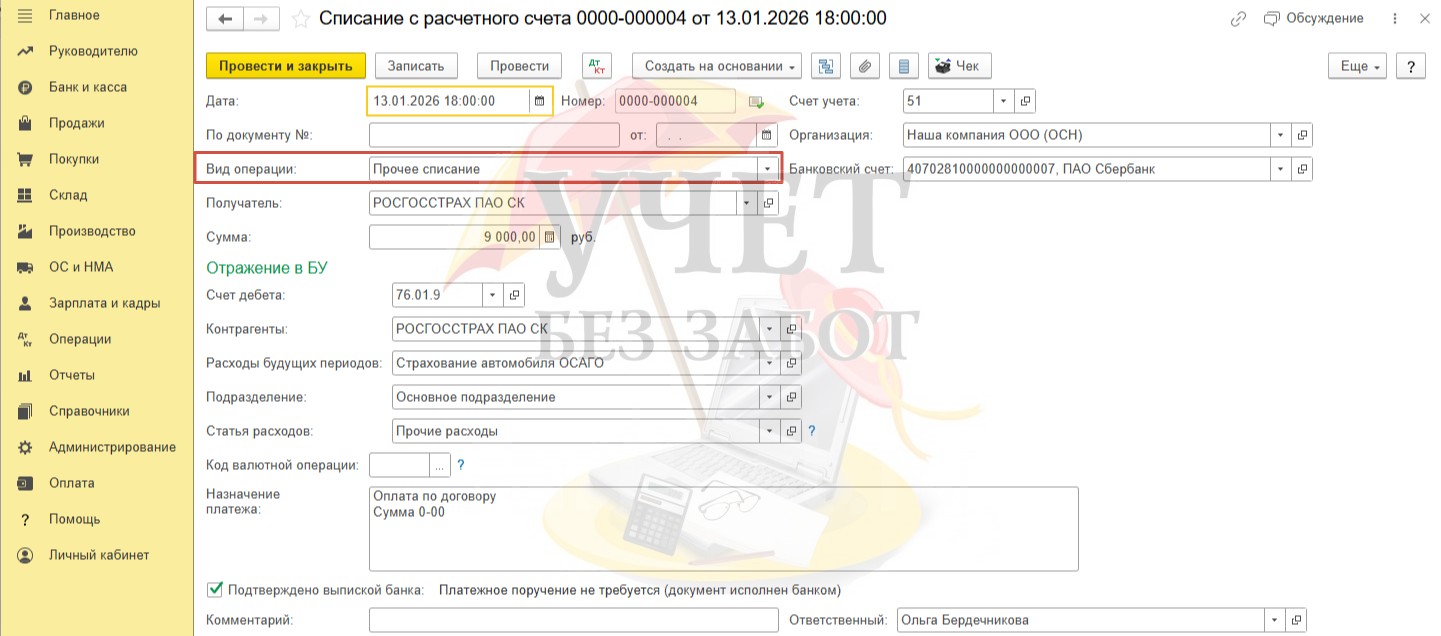Open calendar for the 'от' date
This screenshot has width=1441, height=636.
coord(767,135)
